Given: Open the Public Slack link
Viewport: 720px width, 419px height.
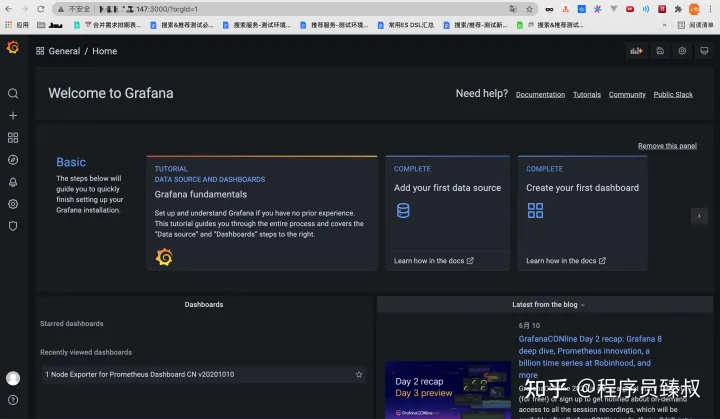Looking at the screenshot, I should click(673, 94).
